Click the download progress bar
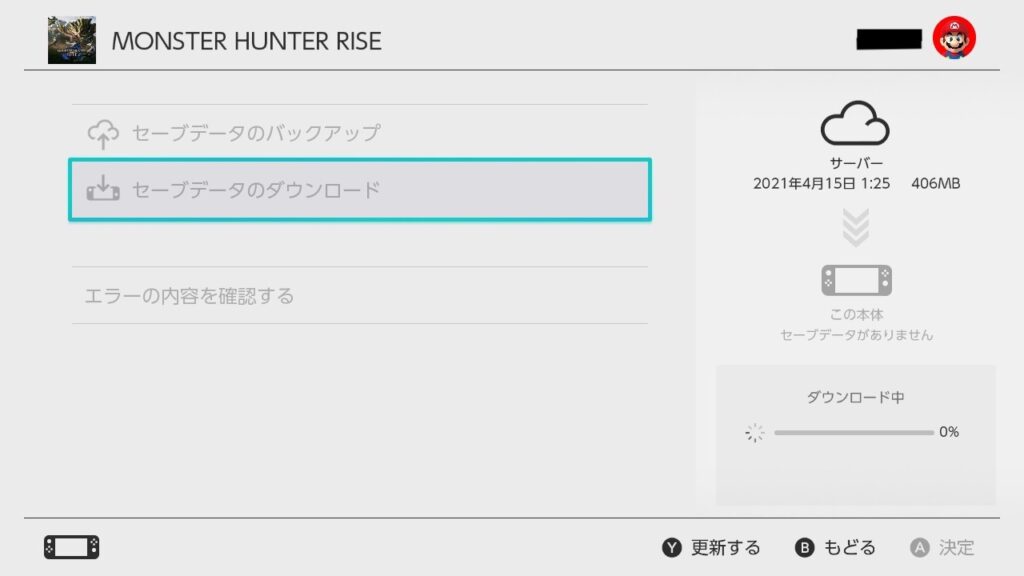Image resolution: width=1024 pixels, height=576 pixels. [x=852, y=432]
